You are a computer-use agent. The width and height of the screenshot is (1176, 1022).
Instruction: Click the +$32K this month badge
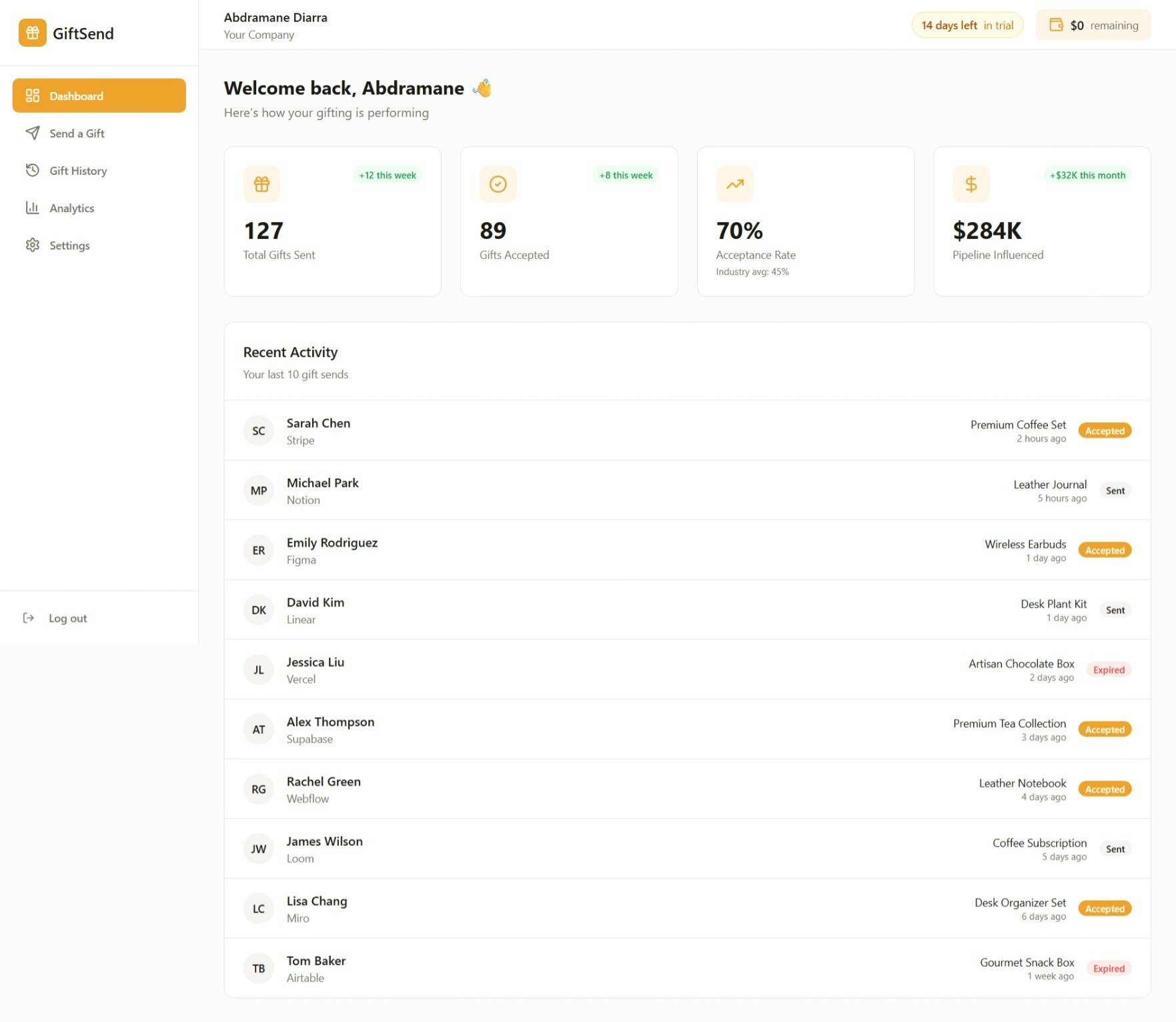[x=1087, y=175]
